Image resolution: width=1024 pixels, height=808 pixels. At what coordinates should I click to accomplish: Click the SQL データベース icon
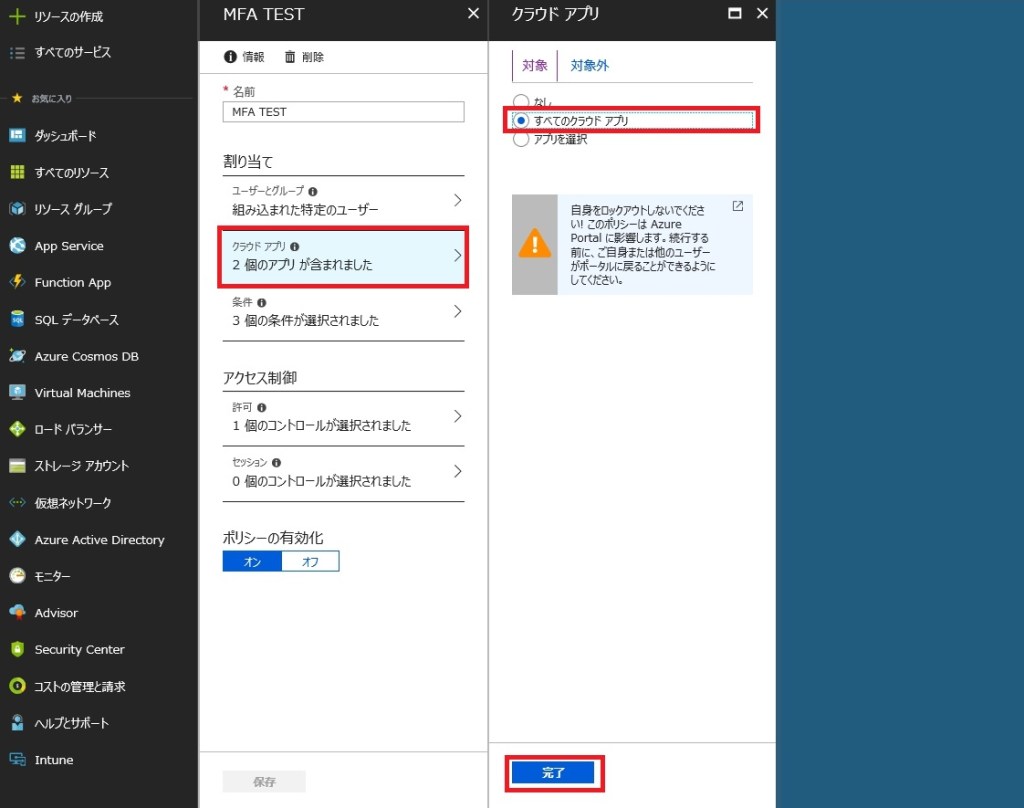click(x=17, y=319)
